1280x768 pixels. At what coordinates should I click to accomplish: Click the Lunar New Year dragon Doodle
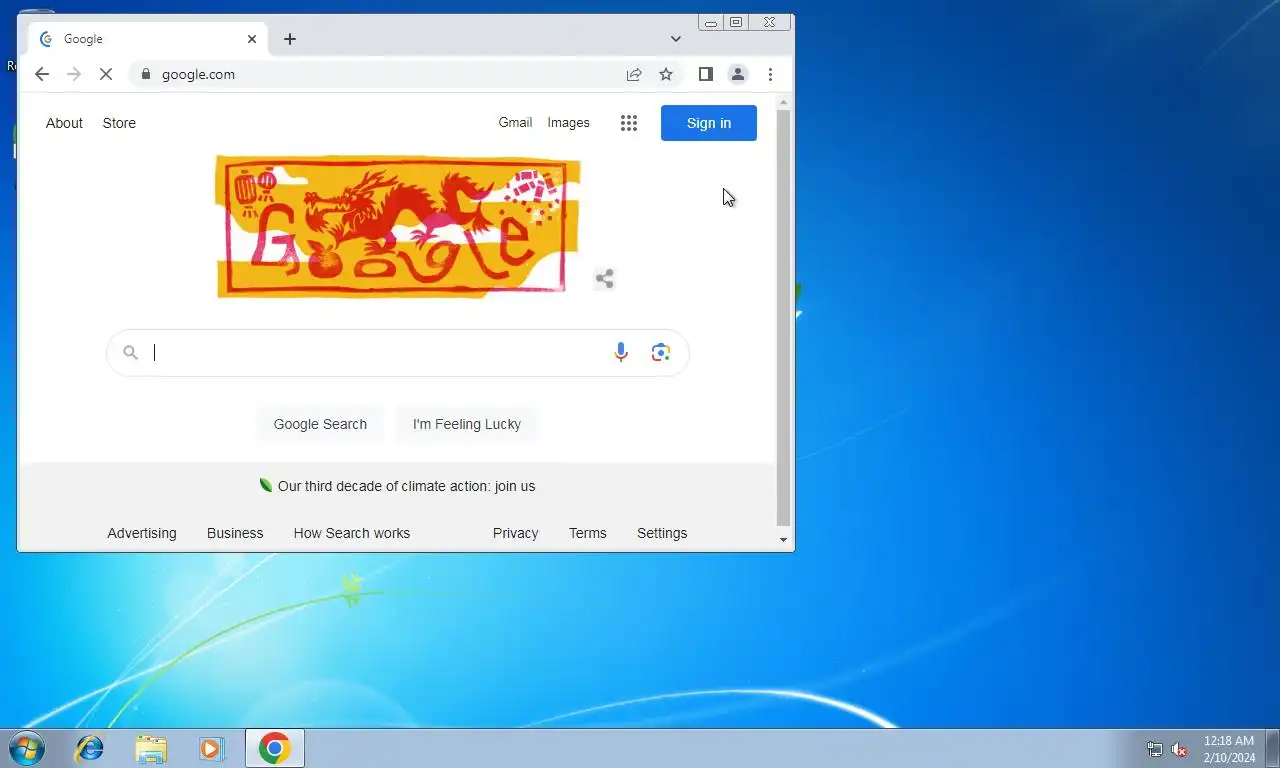(398, 226)
